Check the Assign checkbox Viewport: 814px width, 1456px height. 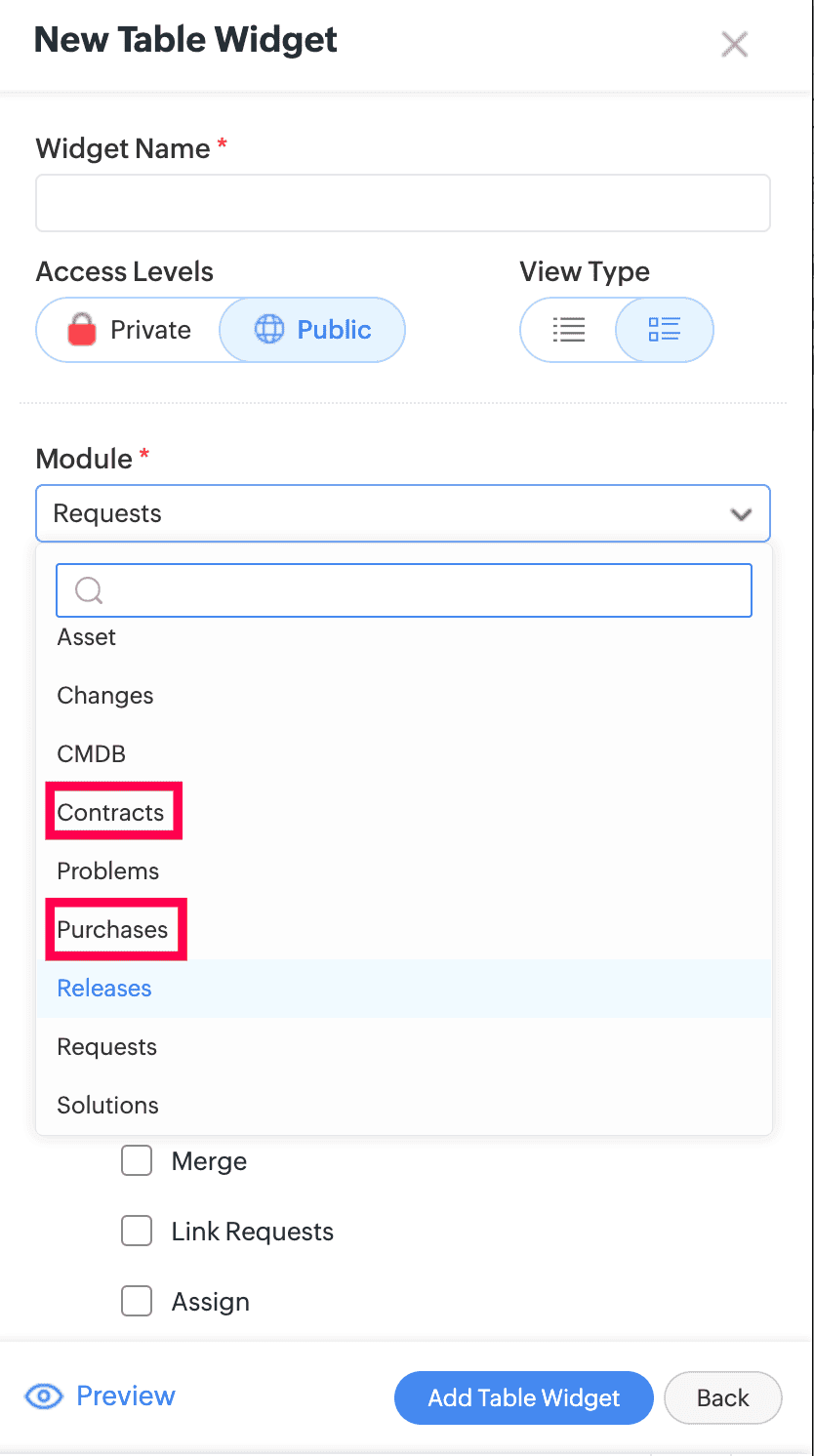(137, 1302)
